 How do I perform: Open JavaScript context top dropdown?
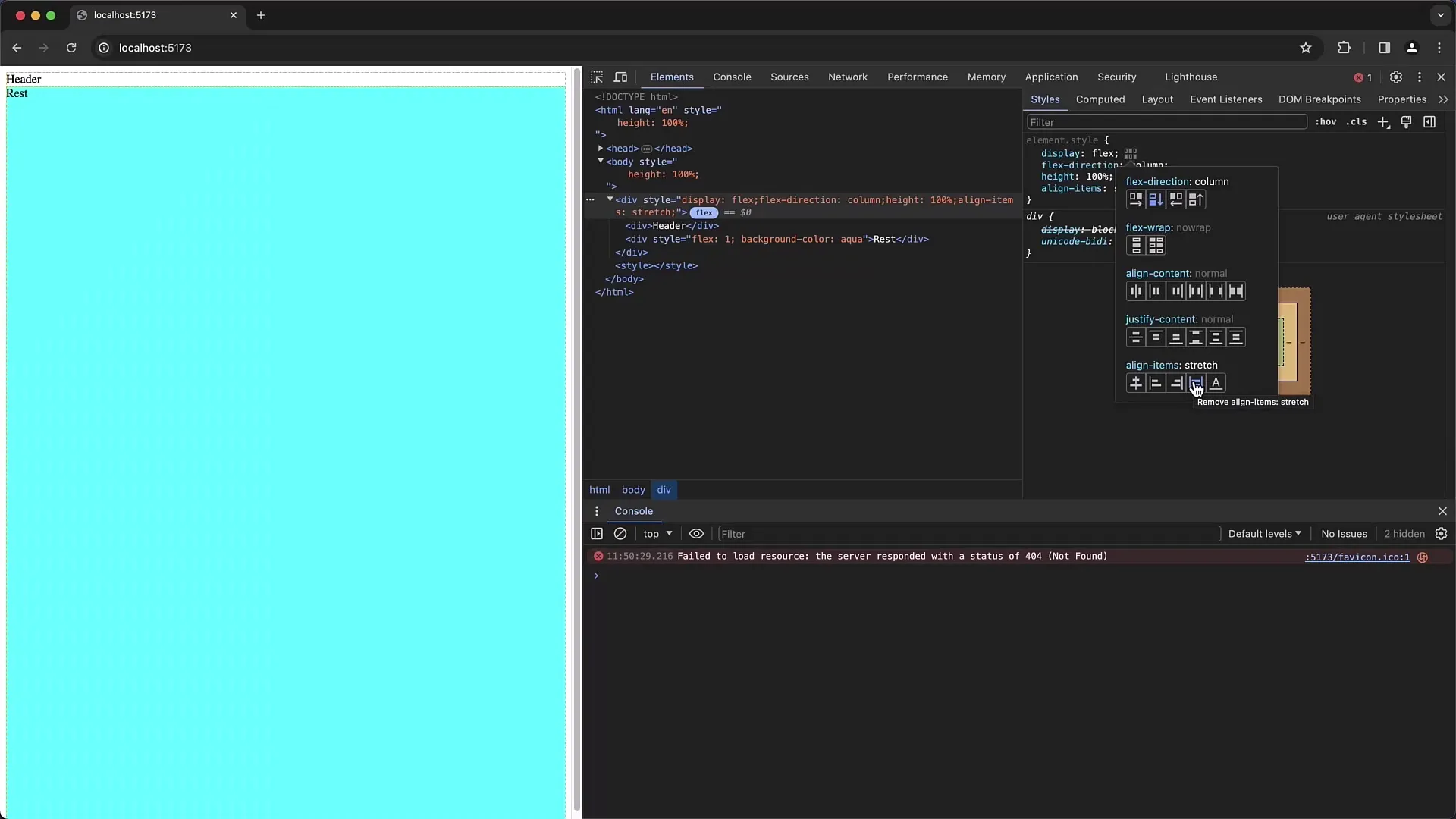click(657, 534)
